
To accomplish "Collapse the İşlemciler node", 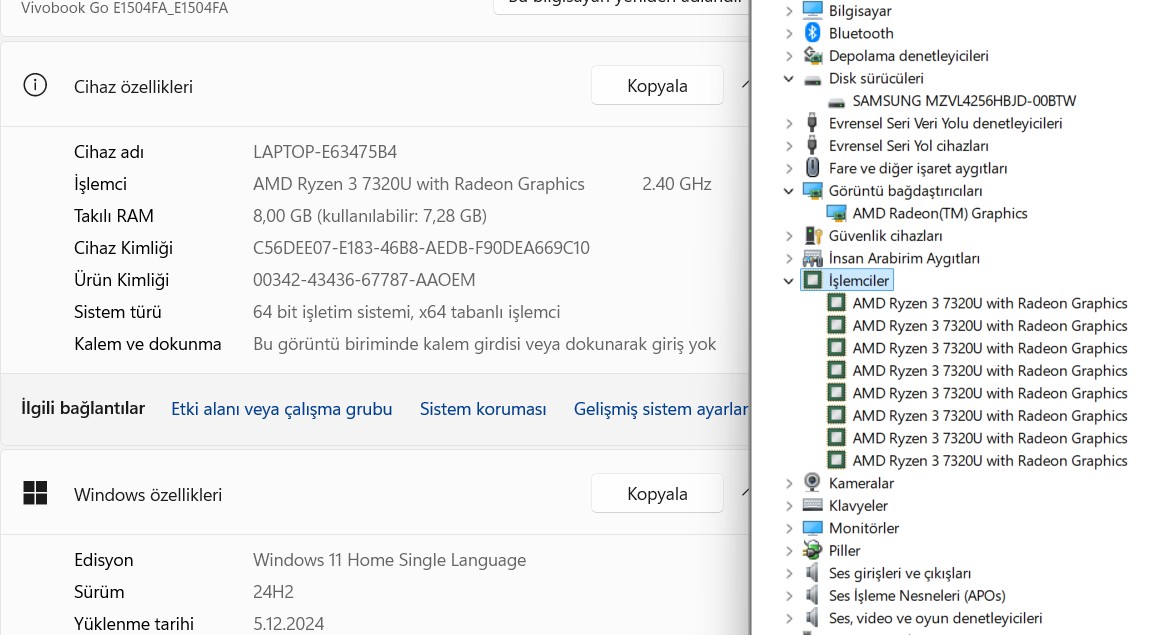I will tap(789, 281).
